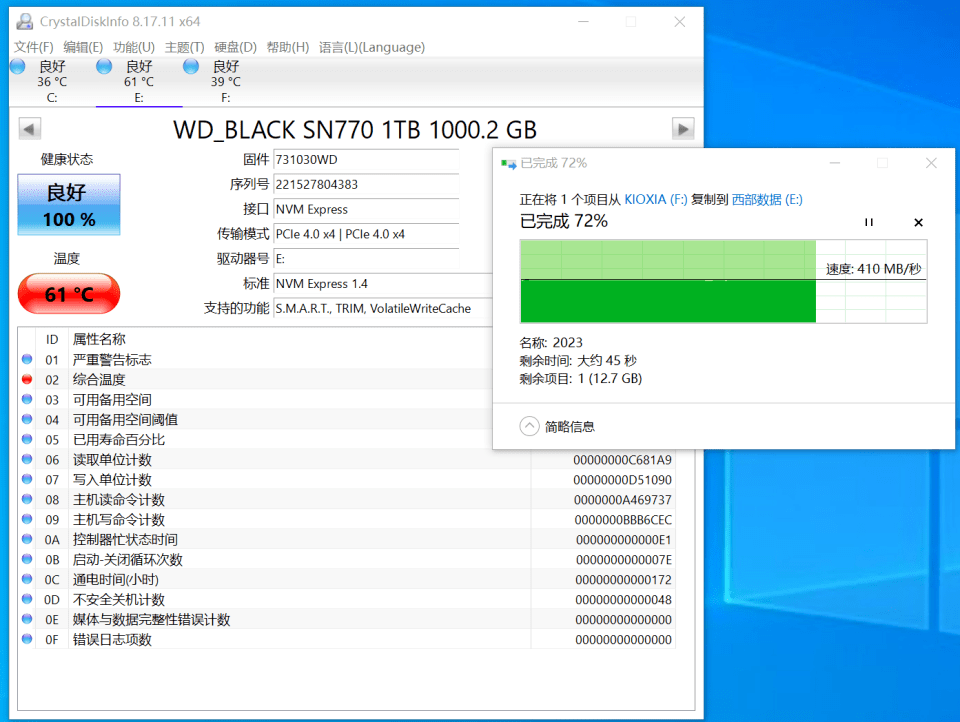
Task: Click the 标准 field NVM Express 1.4
Action: coord(383,284)
